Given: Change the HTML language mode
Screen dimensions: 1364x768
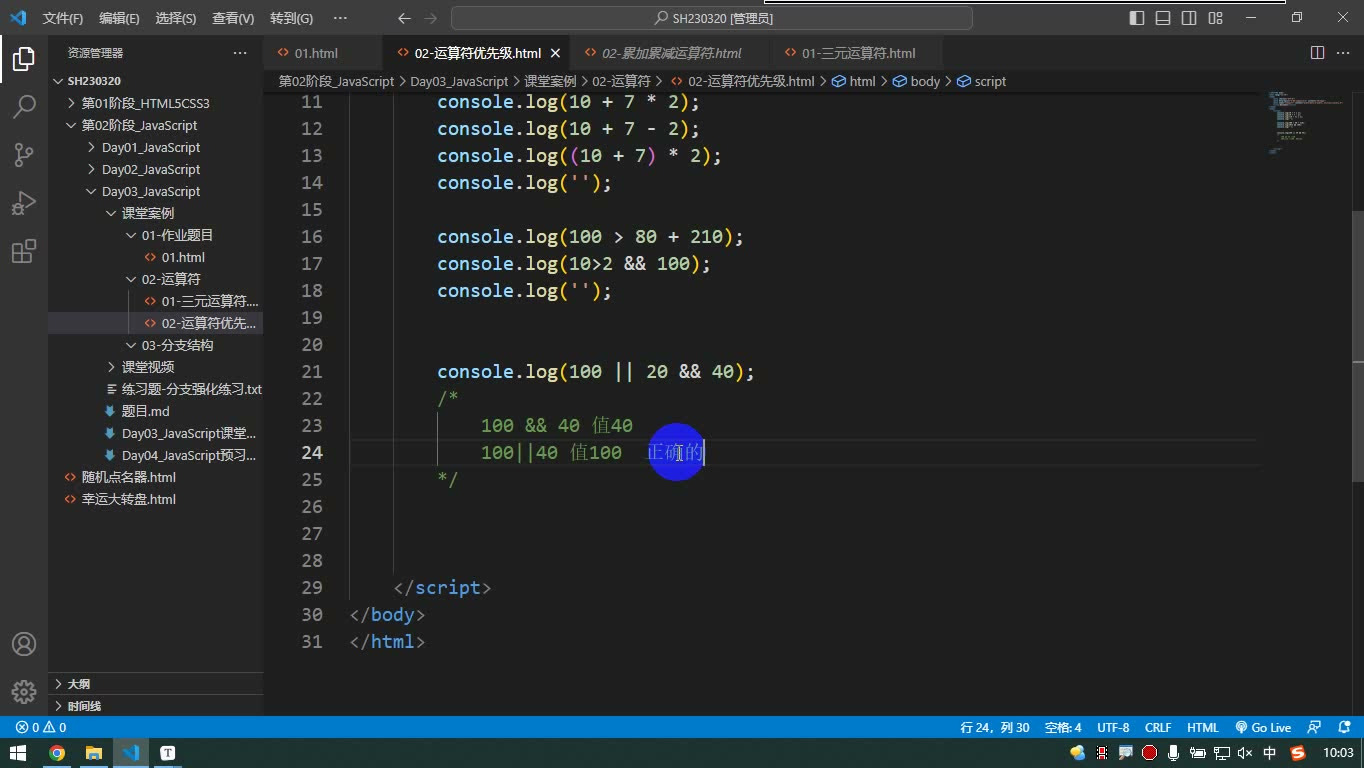Looking at the screenshot, I should pos(1203,727).
